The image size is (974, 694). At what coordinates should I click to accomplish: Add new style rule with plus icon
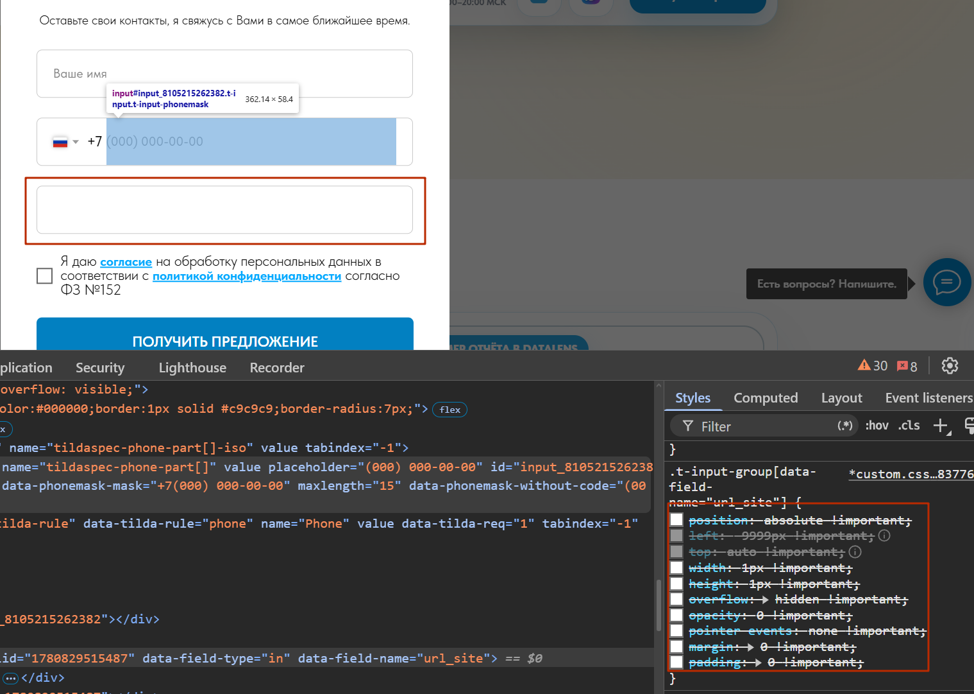[x=941, y=426]
